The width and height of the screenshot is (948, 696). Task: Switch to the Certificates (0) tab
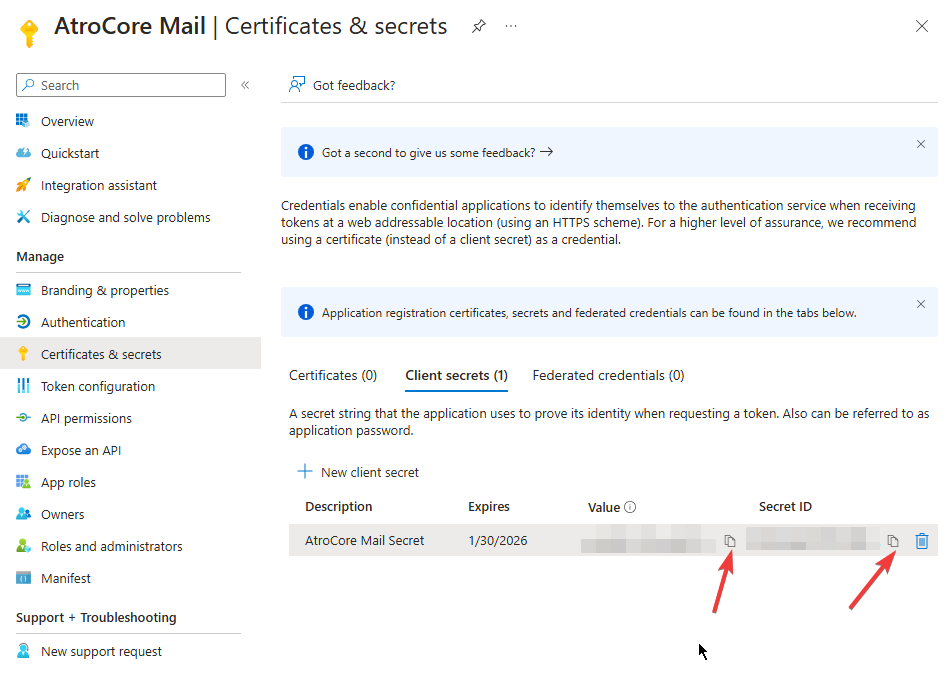tap(333, 376)
